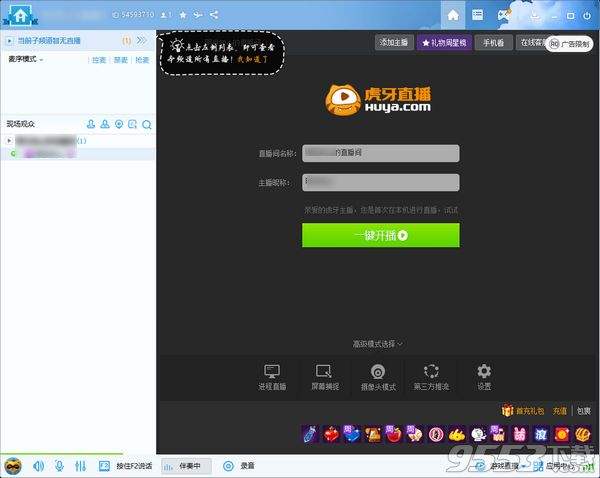Expand the blurred audience group row

(x=10, y=141)
